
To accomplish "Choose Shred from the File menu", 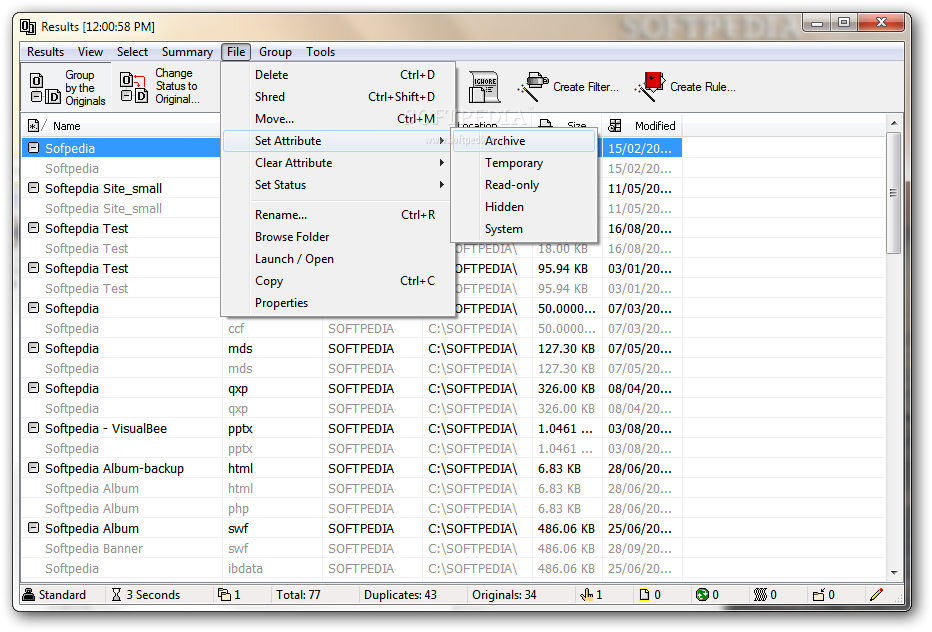I will pyautogui.click(x=338, y=97).
